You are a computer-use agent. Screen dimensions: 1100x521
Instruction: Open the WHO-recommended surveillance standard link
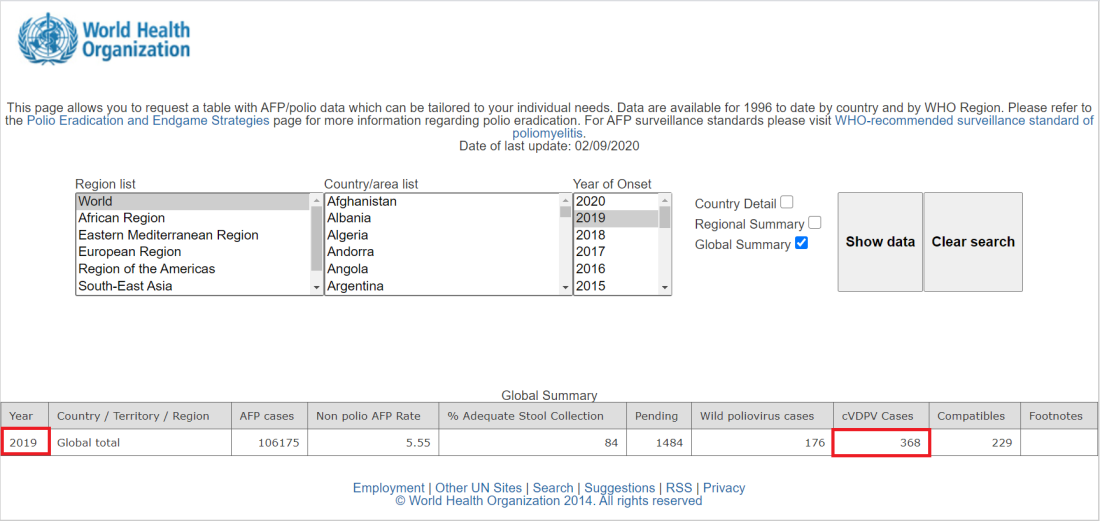point(803,126)
